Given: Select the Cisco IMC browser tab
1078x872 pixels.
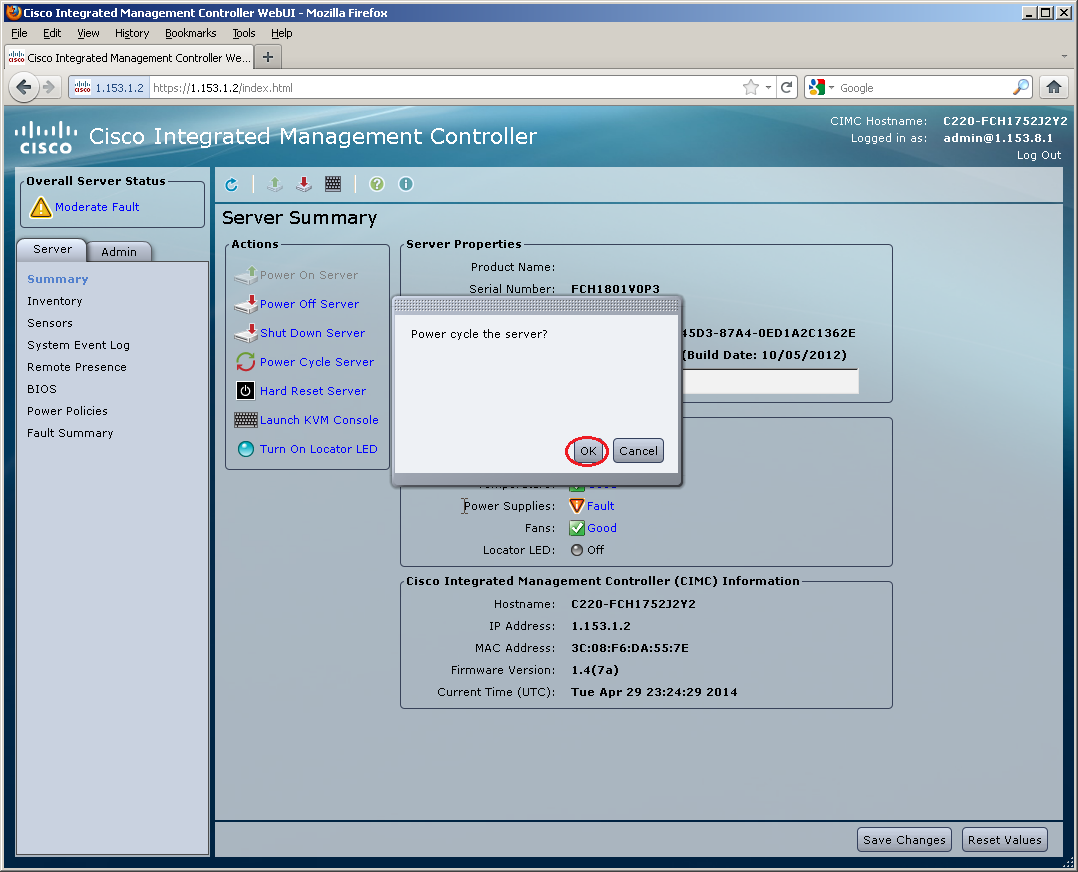Looking at the screenshot, I should 129,57.
